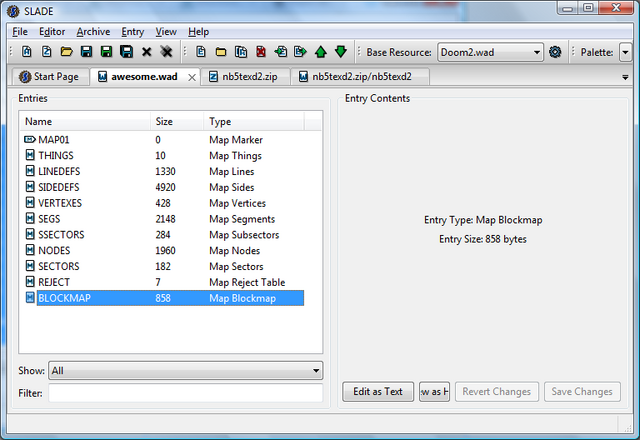Click the icon beside the THINGS entry
640x440 pixels.
coord(30,155)
